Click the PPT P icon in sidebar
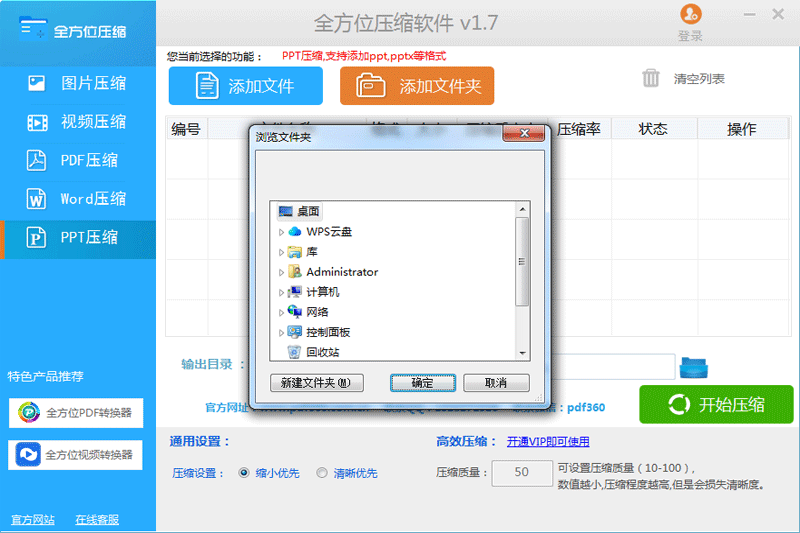The height and width of the screenshot is (533, 800). tap(36, 238)
